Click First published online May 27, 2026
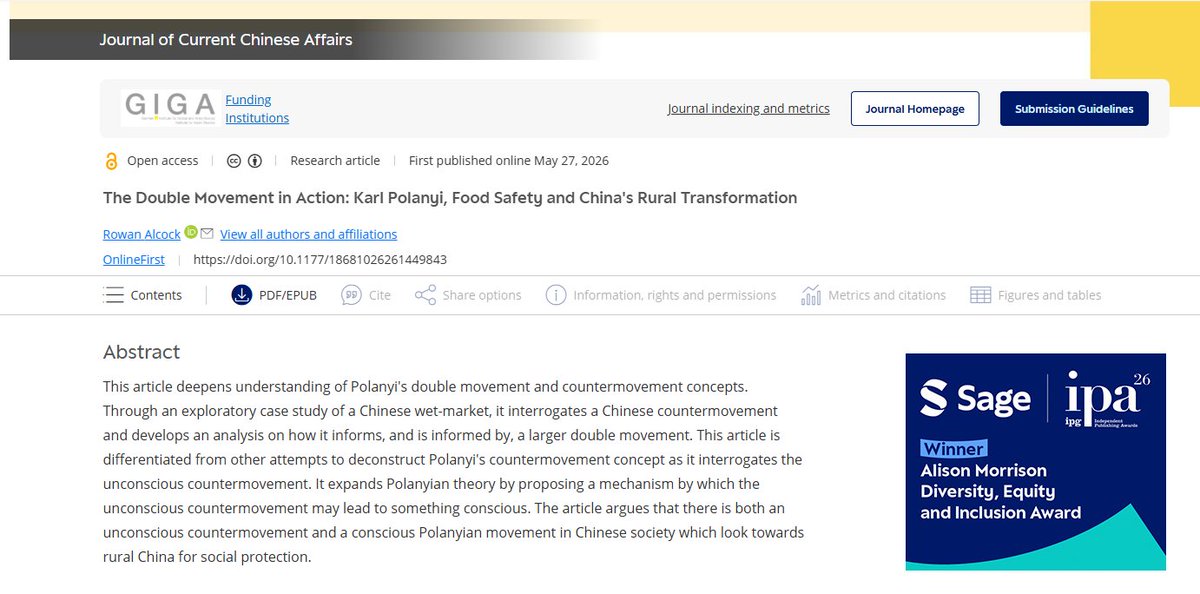The height and width of the screenshot is (594, 1200). (509, 161)
